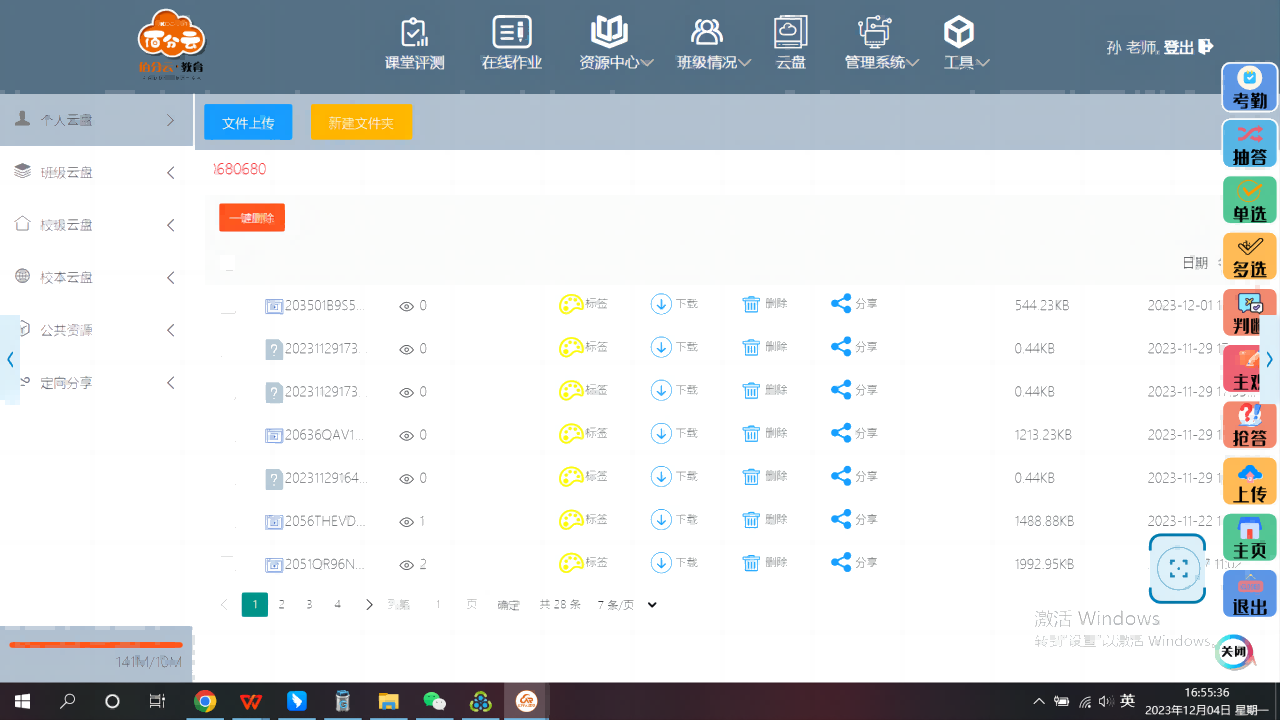The width and height of the screenshot is (1280, 720).
Task: Open the 考勤 attendance tool
Action: [1249, 88]
